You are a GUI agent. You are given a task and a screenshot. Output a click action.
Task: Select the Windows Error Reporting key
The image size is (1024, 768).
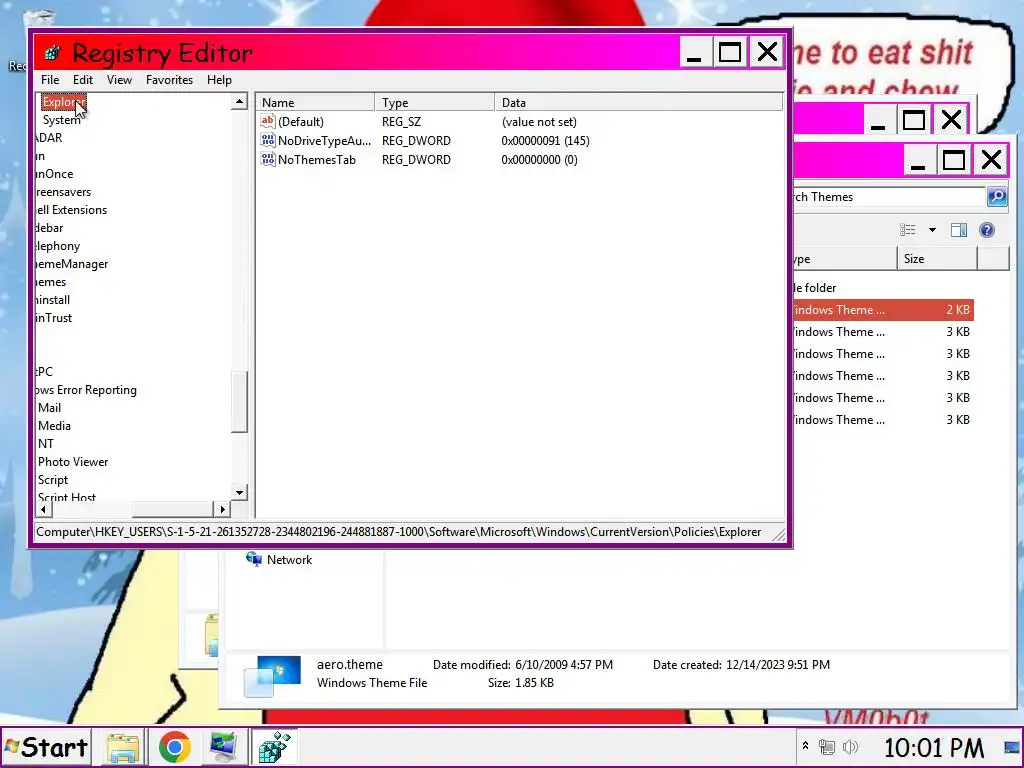coord(86,390)
